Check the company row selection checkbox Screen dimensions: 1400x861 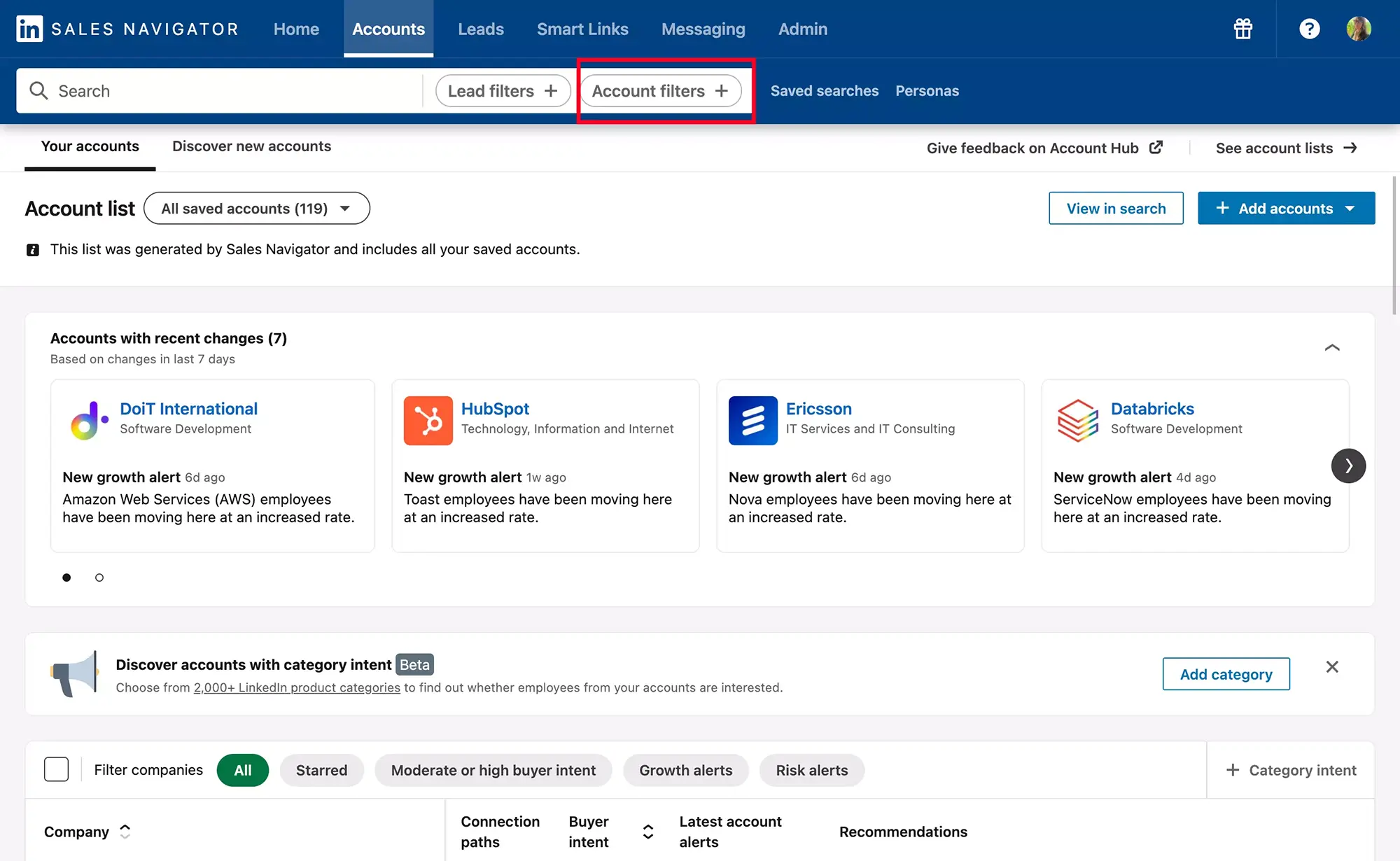pos(56,770)
